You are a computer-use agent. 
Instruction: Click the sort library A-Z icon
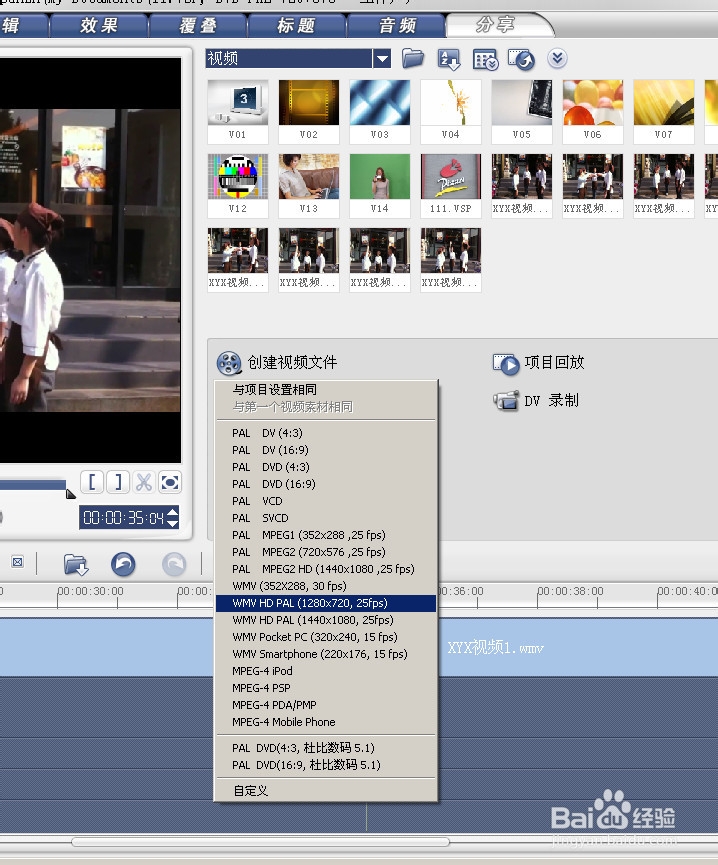tap(449, 59)
